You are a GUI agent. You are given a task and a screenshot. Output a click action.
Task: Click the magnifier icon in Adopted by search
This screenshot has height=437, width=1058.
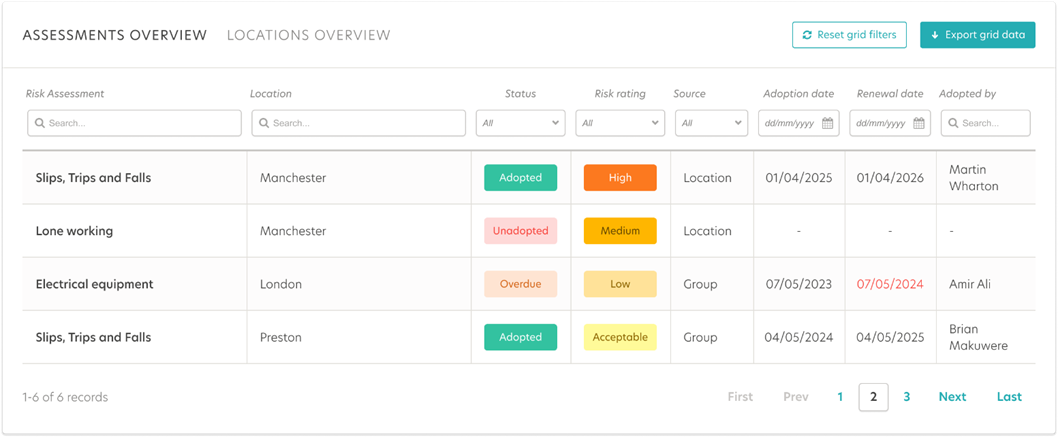point(953,123)
